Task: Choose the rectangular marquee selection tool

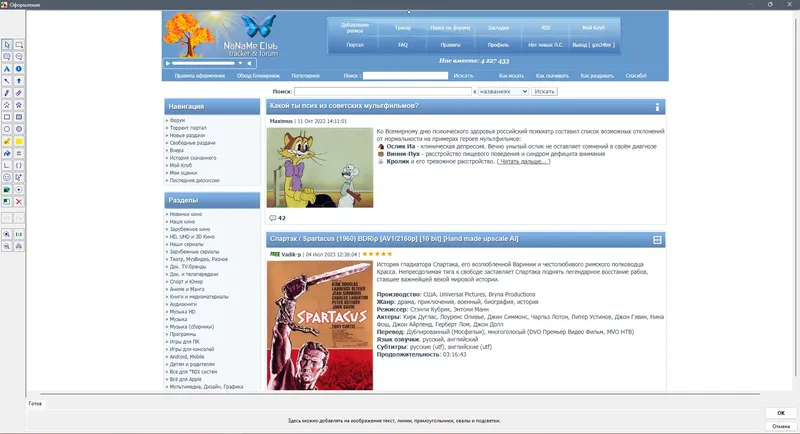Action: click(x=19, y=45)
